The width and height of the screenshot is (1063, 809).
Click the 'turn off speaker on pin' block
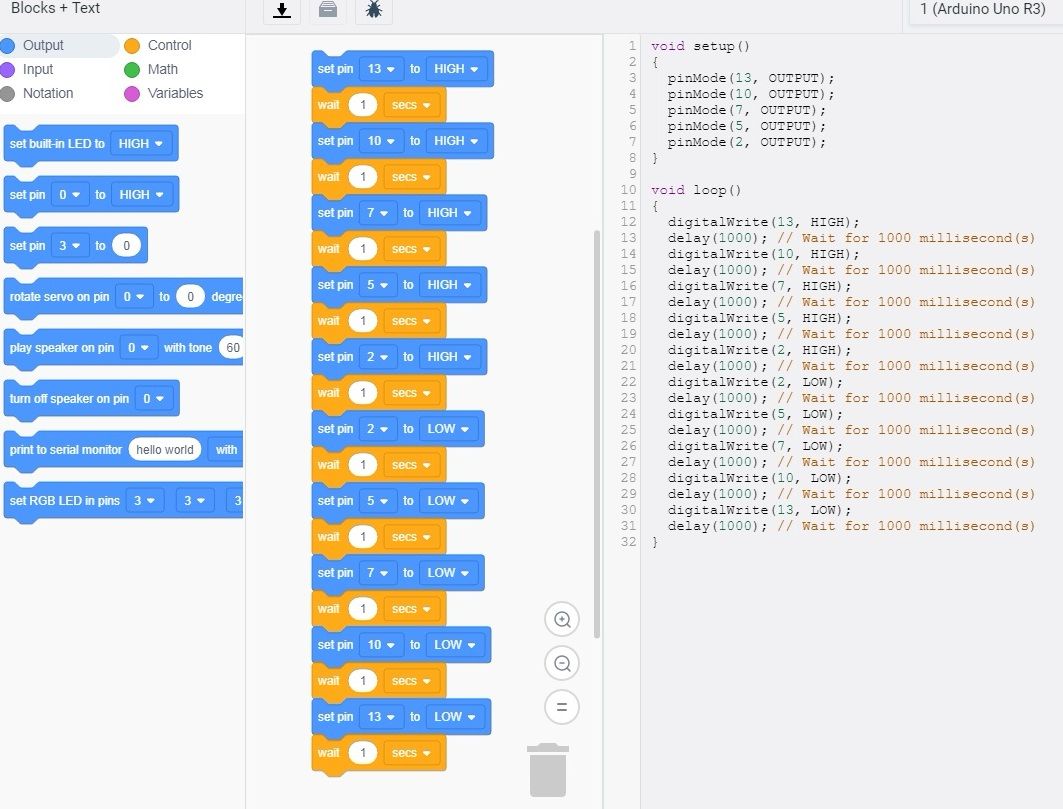(68, 399)
